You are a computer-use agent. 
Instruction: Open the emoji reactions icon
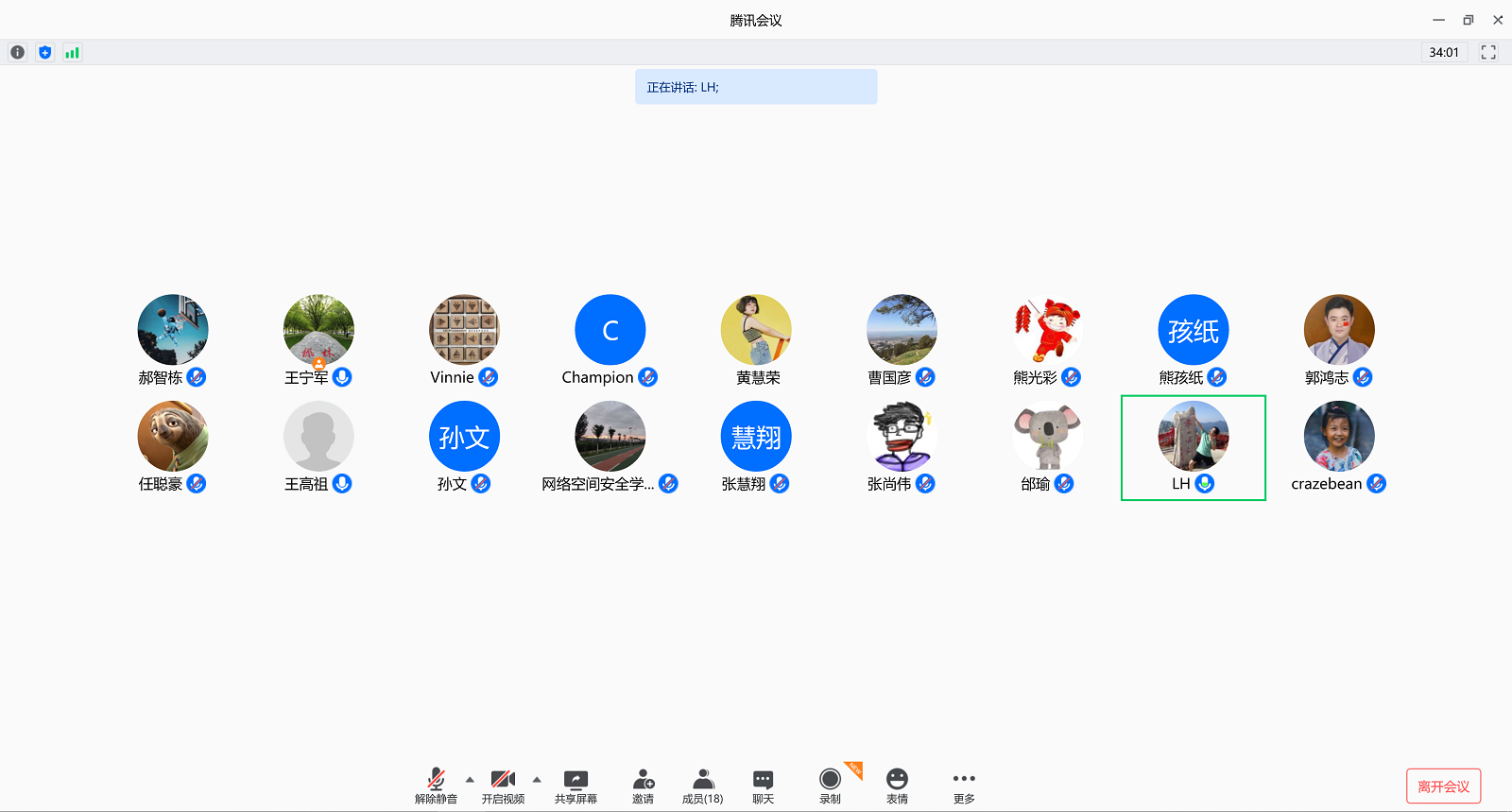pyautogui.click(x=897, y=786)
